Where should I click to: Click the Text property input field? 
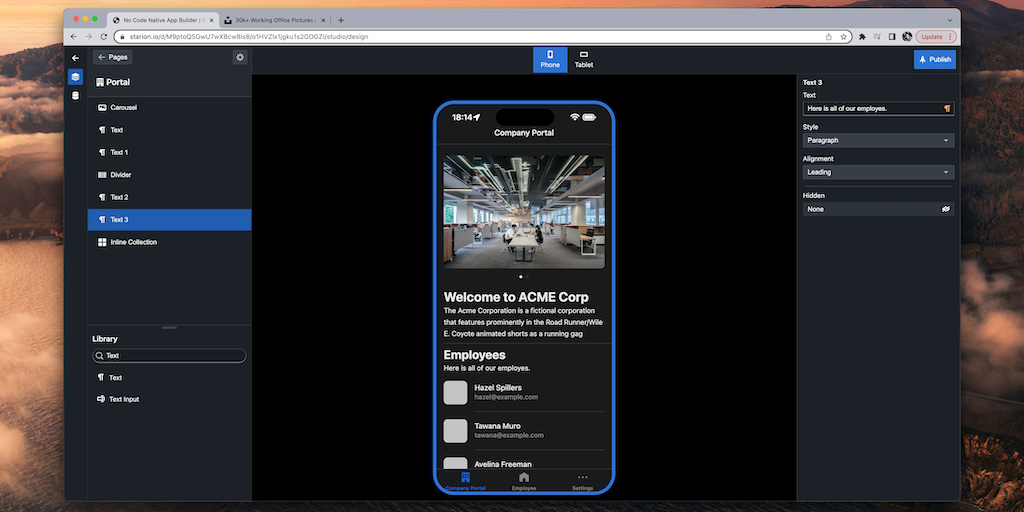[x=878, y=108]
